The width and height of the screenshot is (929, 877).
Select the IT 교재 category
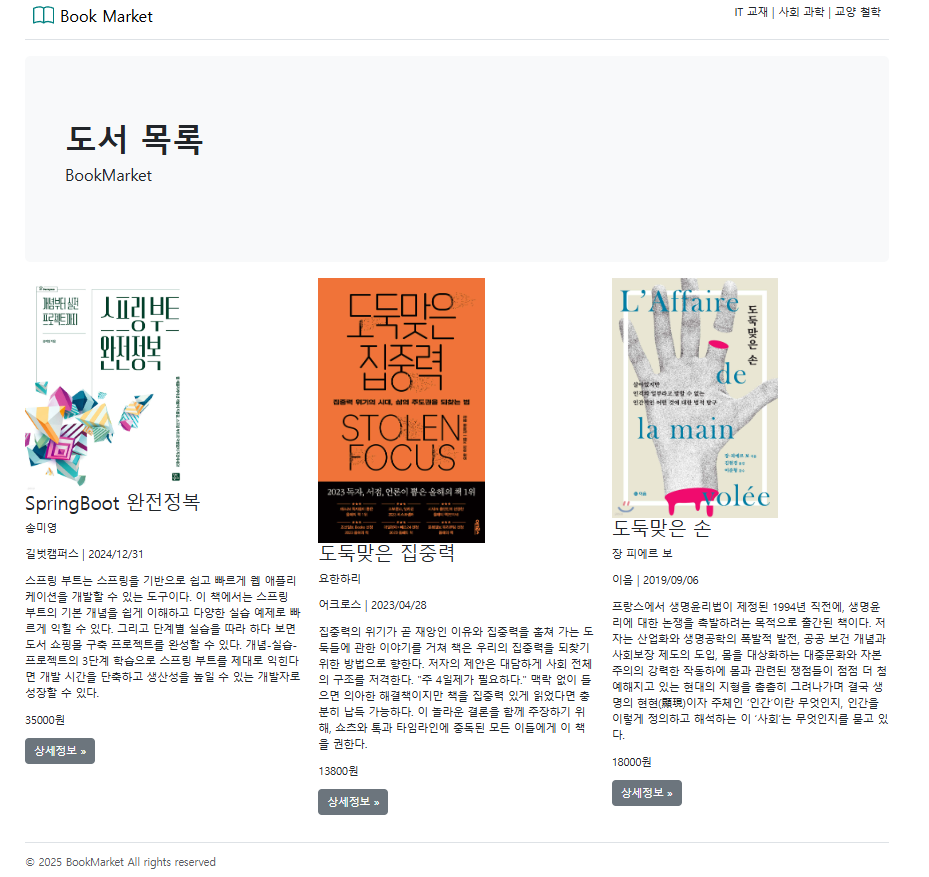pos(751,12)
